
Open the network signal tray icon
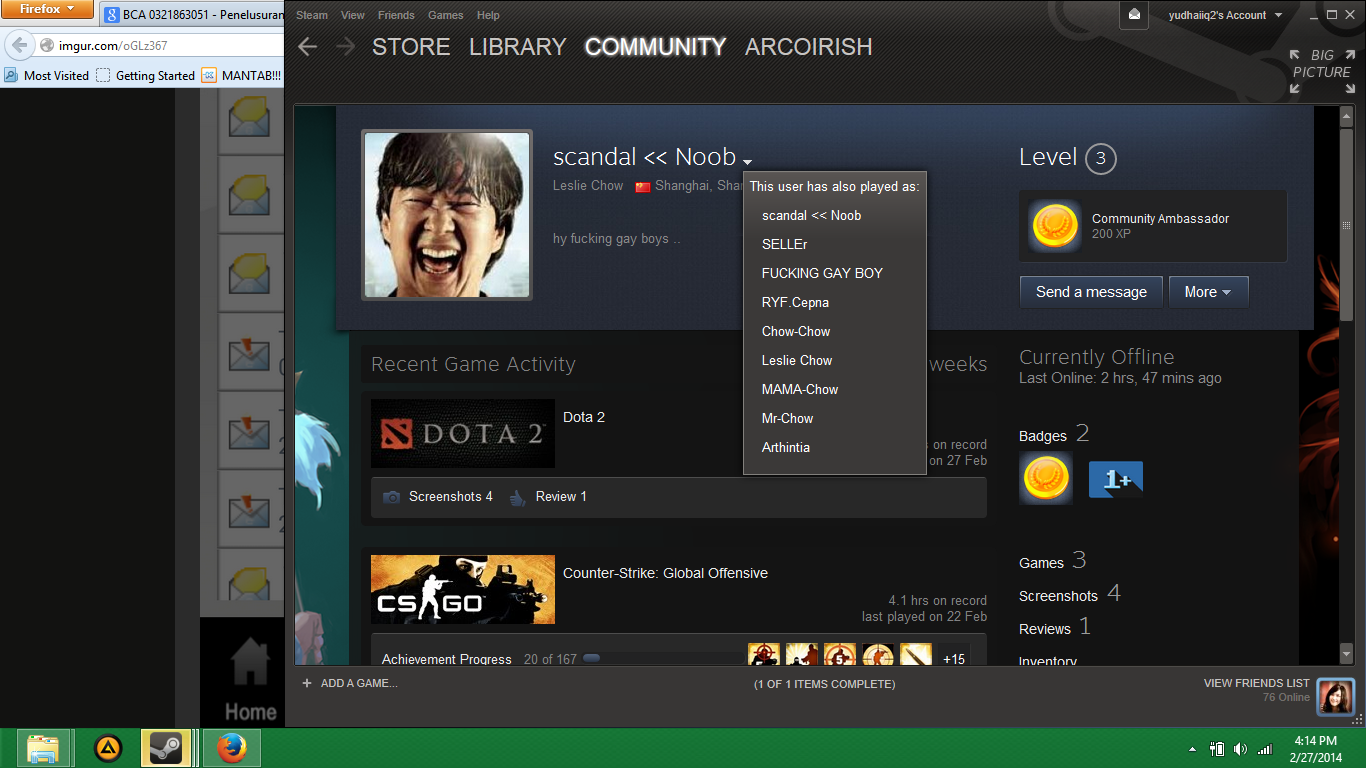point(1265,749)
